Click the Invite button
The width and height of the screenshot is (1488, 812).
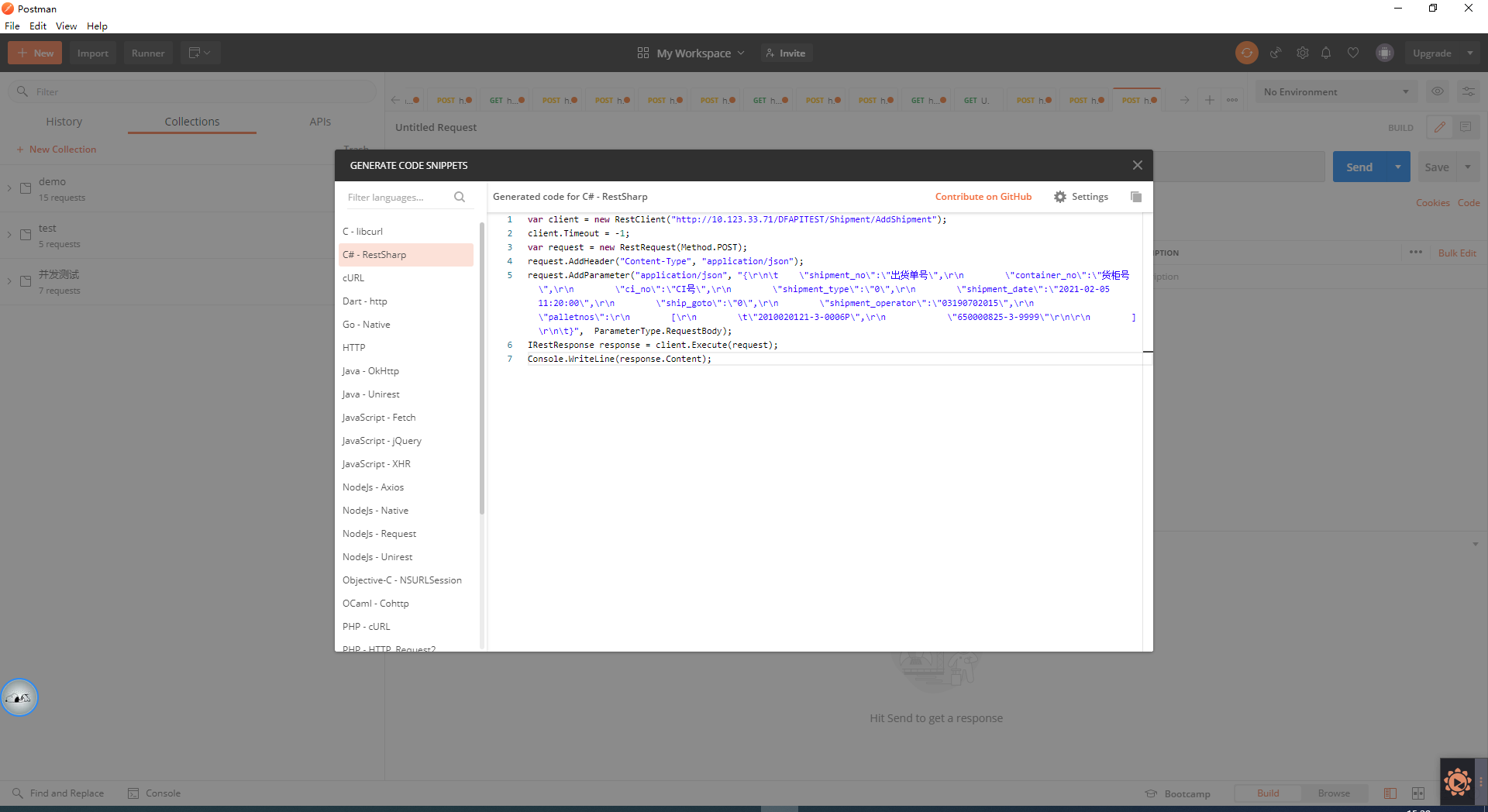(x=785, y=53)
